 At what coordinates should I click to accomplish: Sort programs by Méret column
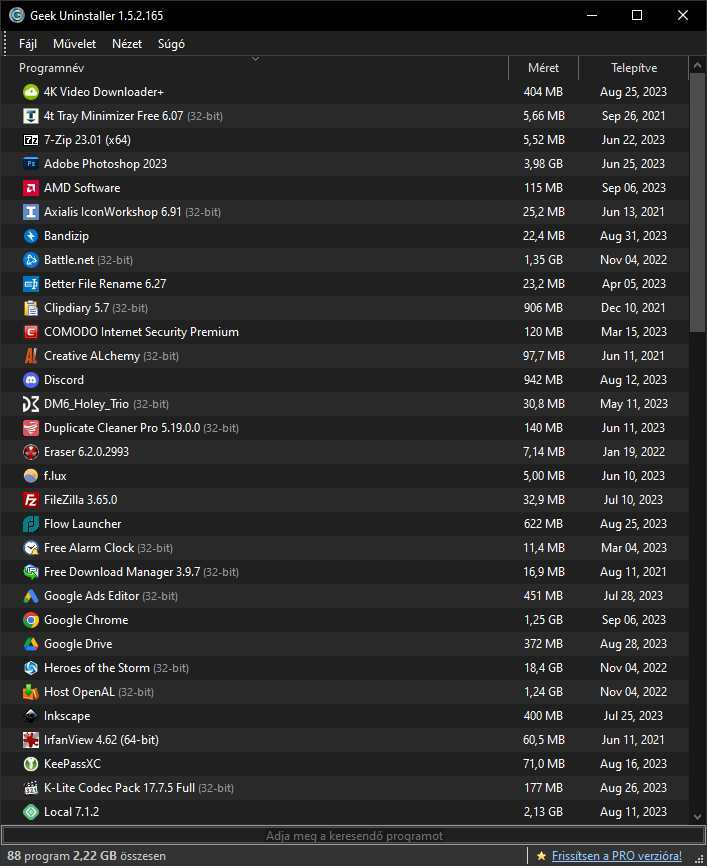coord(544,68)
